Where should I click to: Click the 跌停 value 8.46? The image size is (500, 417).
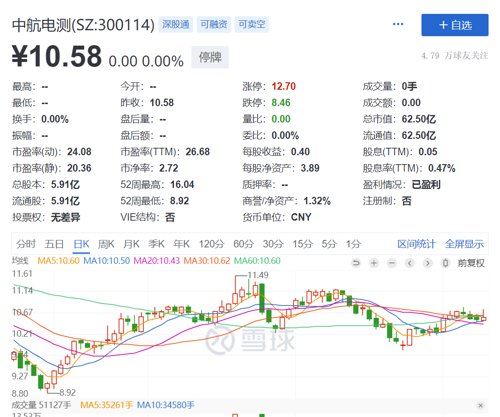281,103
